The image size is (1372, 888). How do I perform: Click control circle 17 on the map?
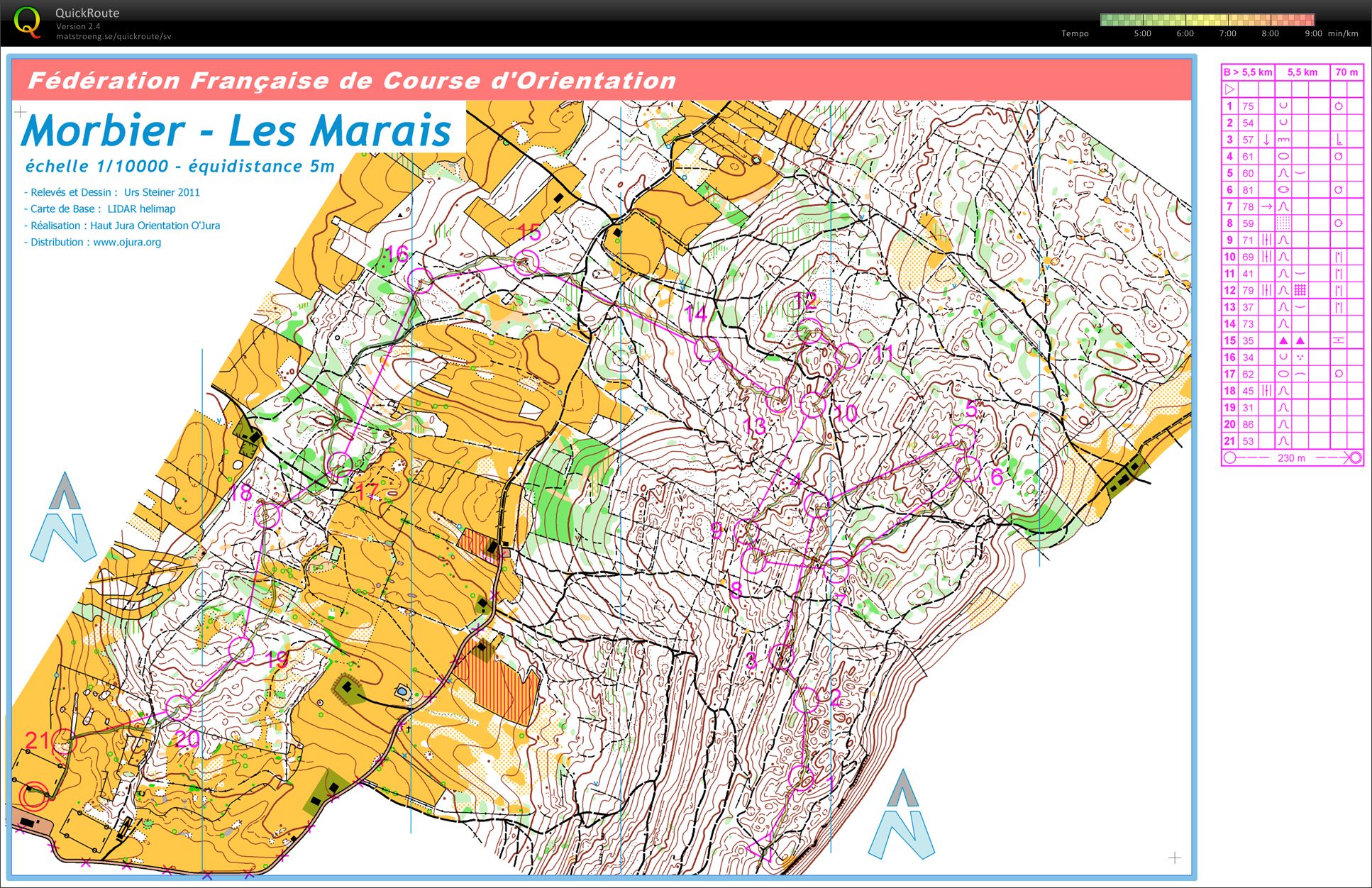pyautogui.click(x=341, y=465)
